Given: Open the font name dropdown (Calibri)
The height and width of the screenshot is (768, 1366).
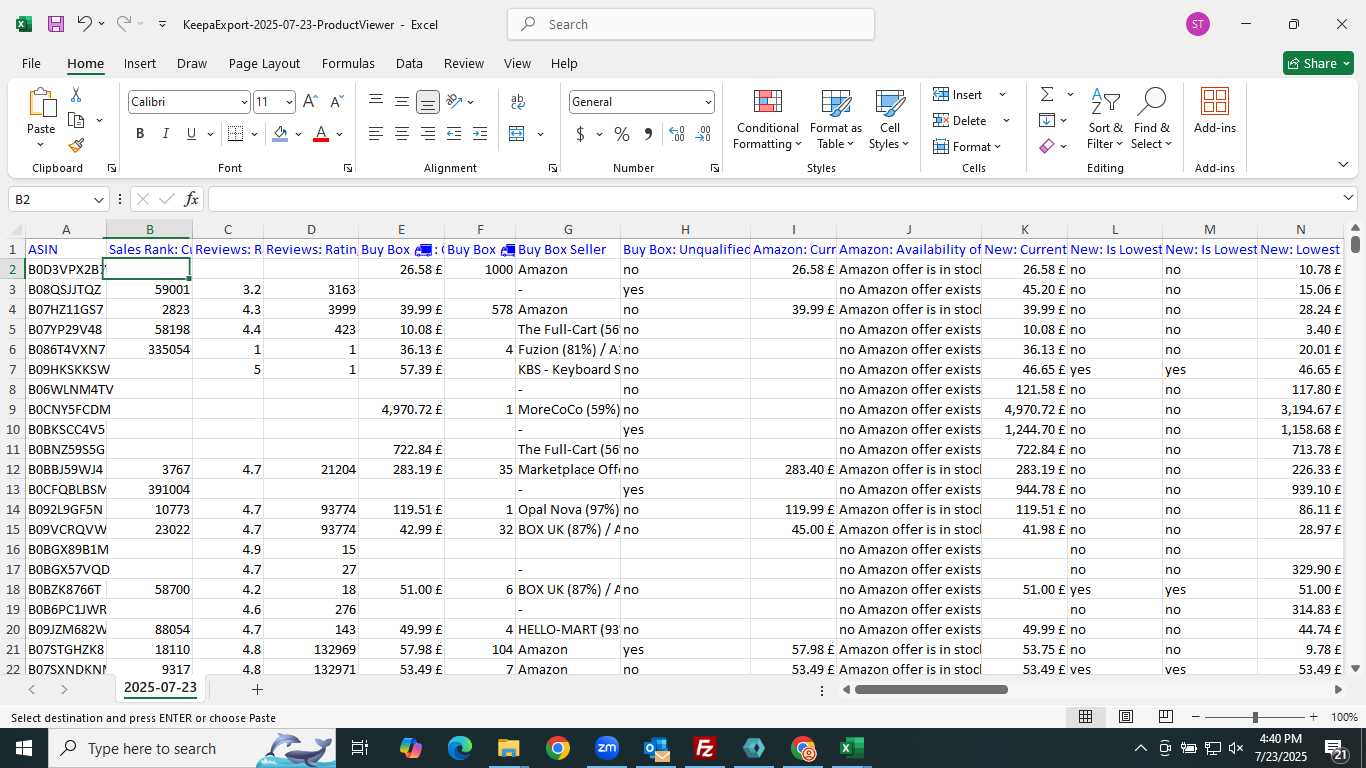Looking at the screenshot, I should [x=243, y=102].
